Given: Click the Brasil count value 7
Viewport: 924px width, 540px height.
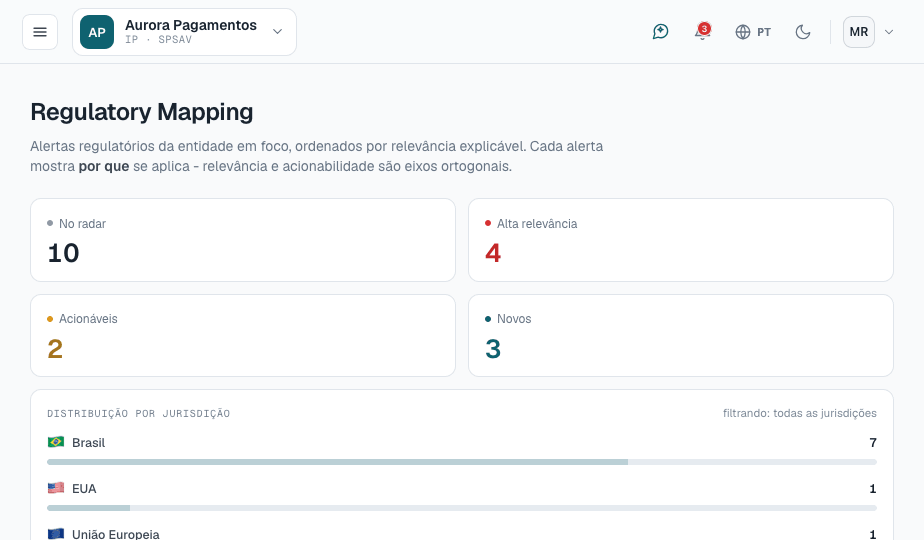Looking at the screenshot, I should coord(873,443).
